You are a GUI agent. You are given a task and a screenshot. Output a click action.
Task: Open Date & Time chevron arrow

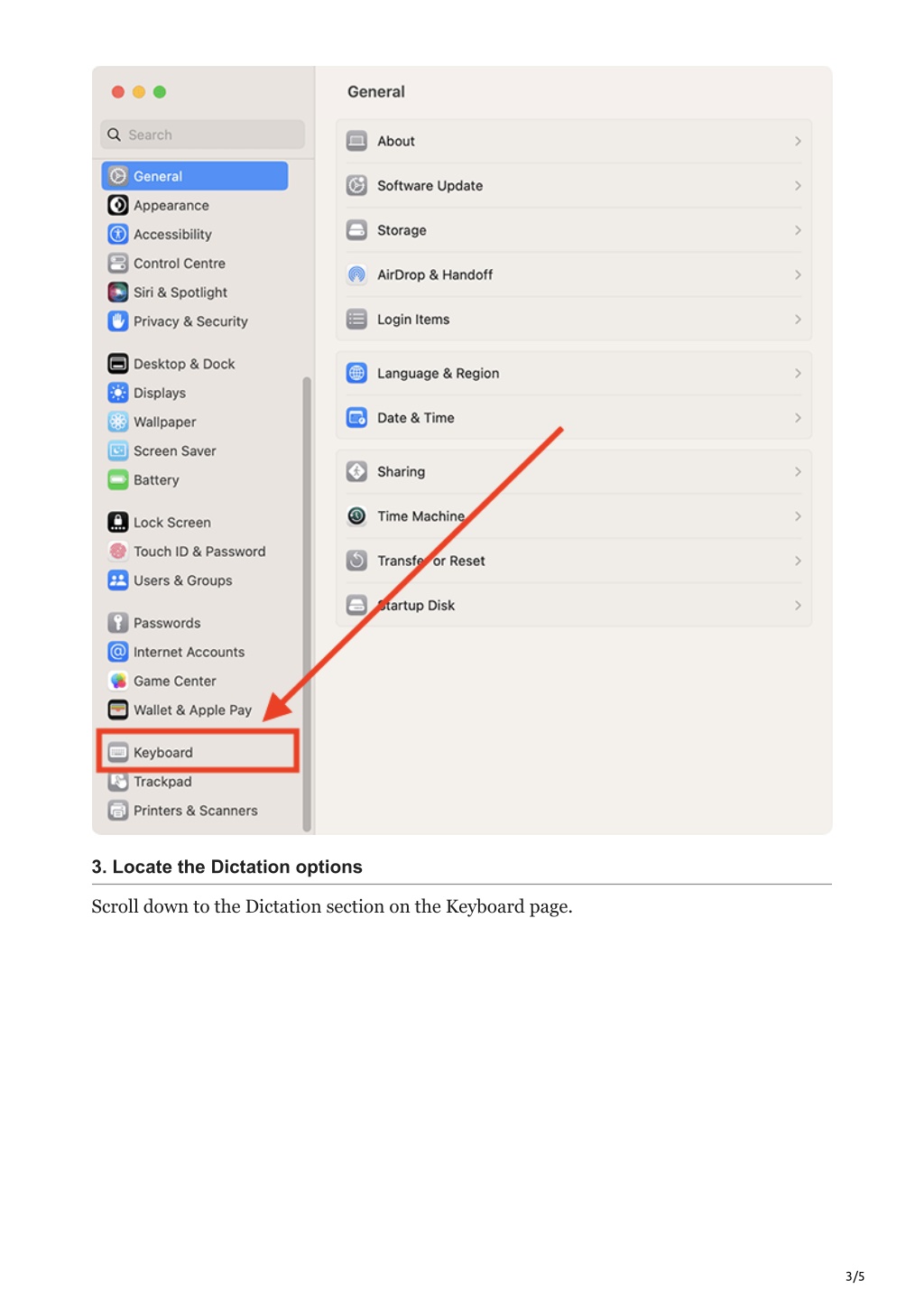798,418
